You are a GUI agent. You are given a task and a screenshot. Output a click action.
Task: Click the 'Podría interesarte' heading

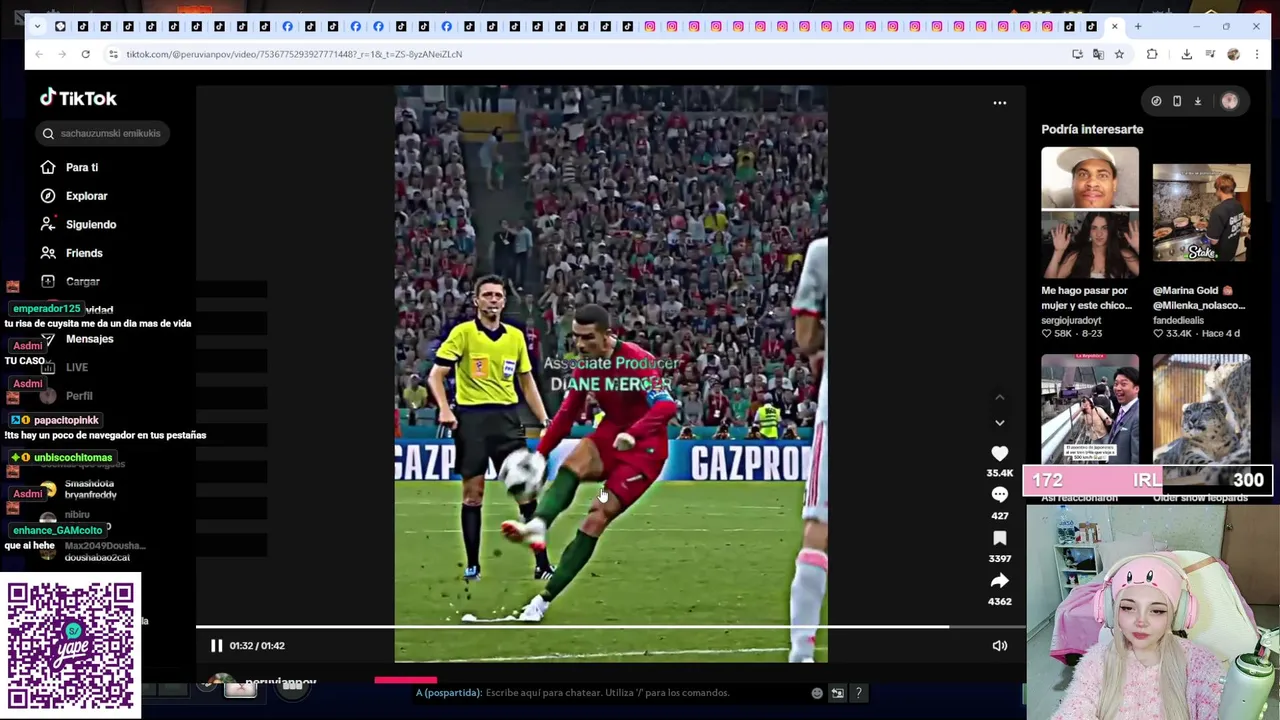click(1092, 129)
